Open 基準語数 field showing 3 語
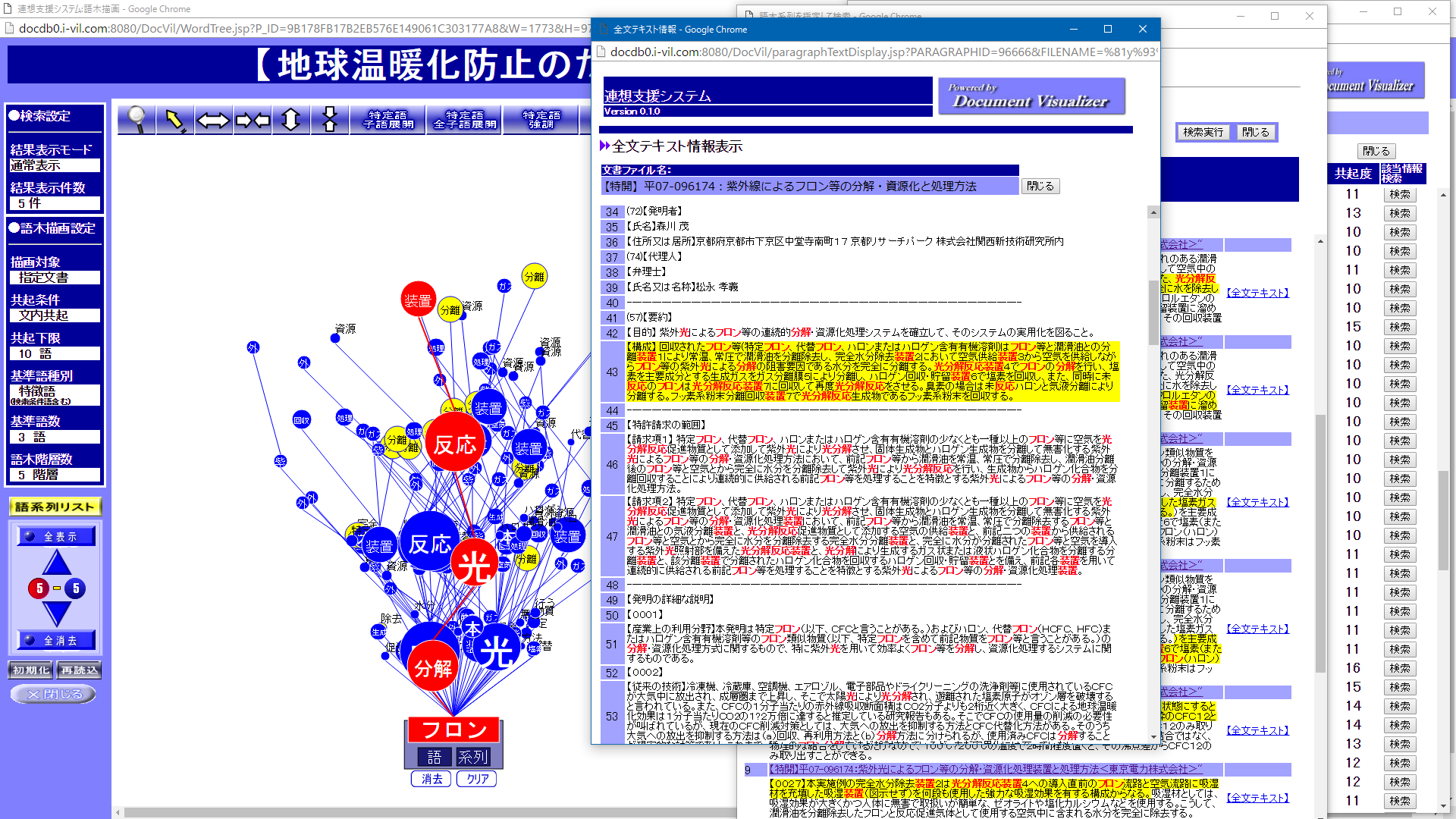Viewport: 1456px width, 819px height. point(55,437)
